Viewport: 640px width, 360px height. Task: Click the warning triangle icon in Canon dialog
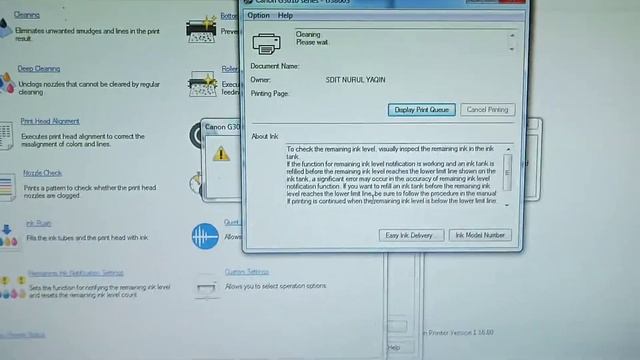(221, 154)
